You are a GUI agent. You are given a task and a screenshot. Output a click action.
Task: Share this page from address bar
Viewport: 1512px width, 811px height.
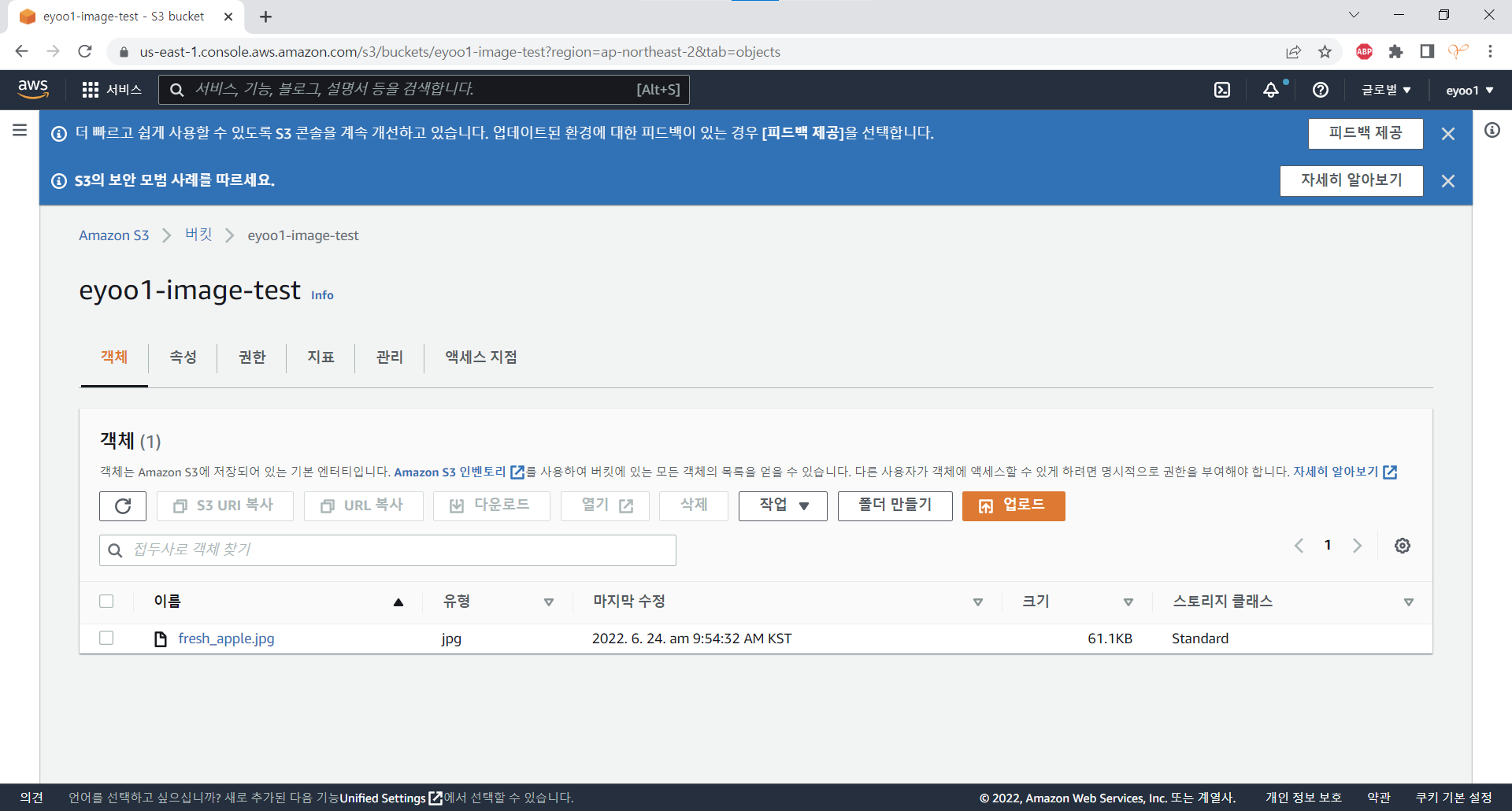click(1293, 52)
